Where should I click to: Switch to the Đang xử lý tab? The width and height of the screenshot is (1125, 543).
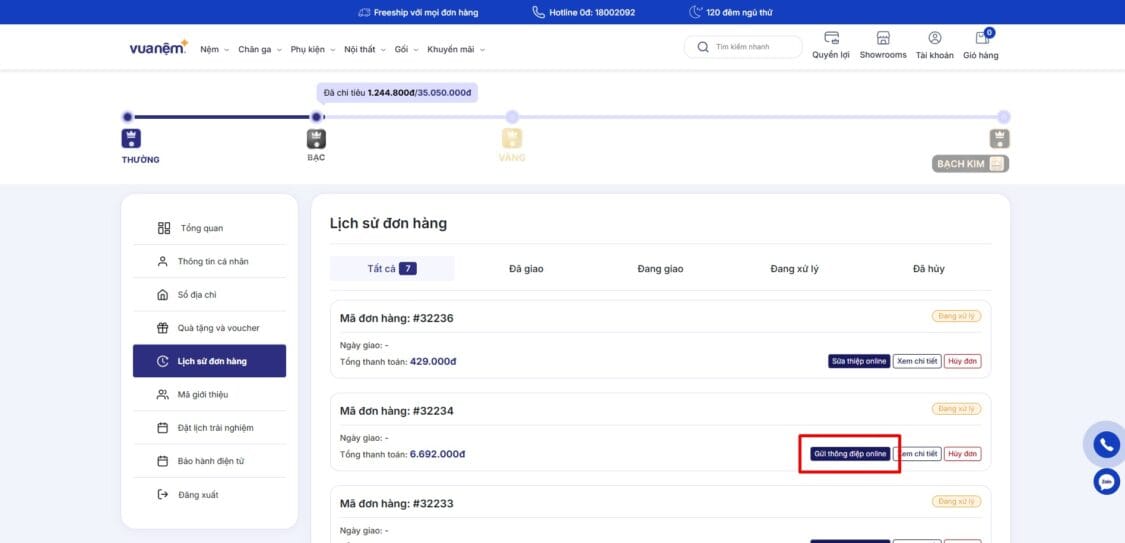coord(794,269)
